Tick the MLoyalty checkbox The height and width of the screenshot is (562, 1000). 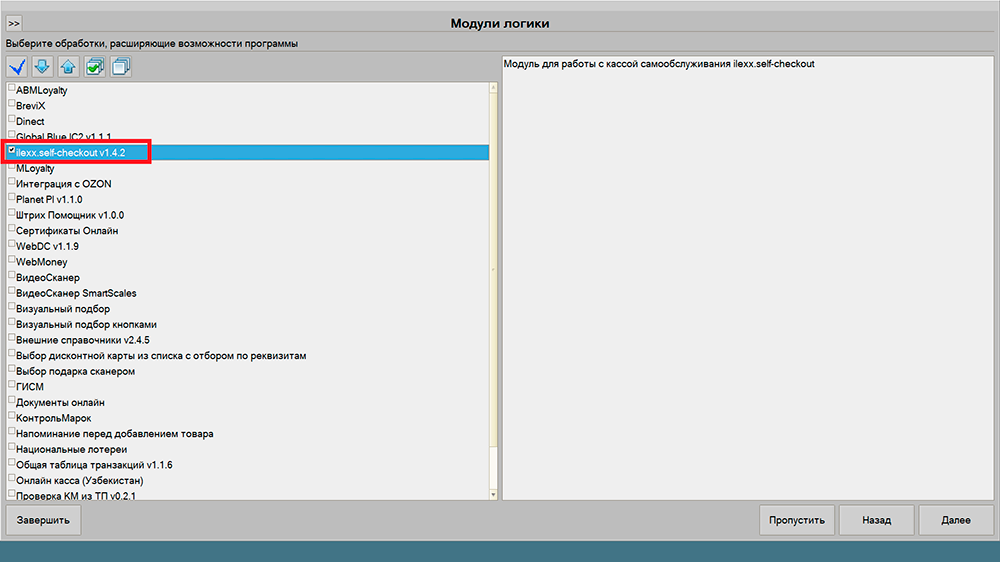(x=11, y=166)
